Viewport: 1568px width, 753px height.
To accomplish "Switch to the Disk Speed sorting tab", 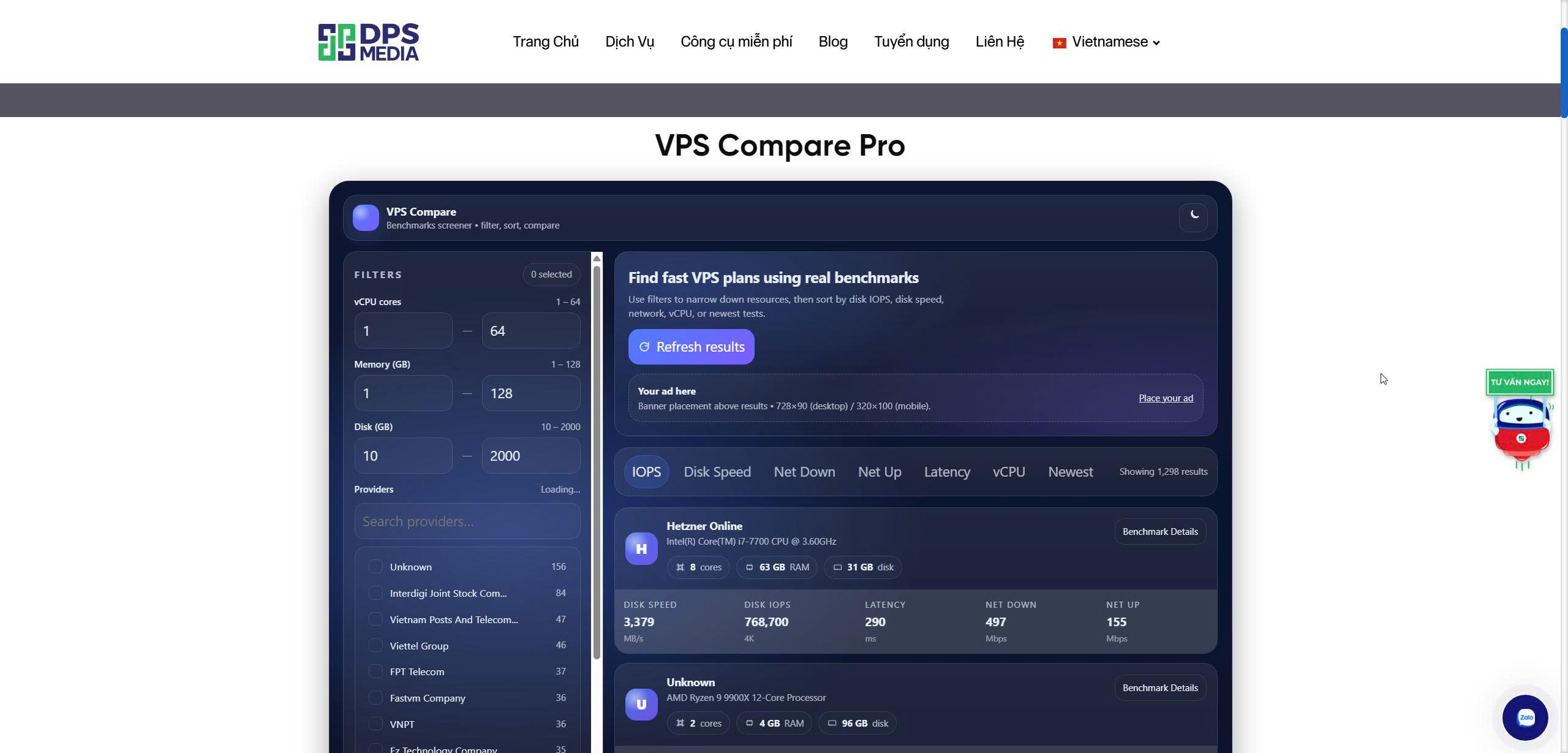I will coord(717,472).
